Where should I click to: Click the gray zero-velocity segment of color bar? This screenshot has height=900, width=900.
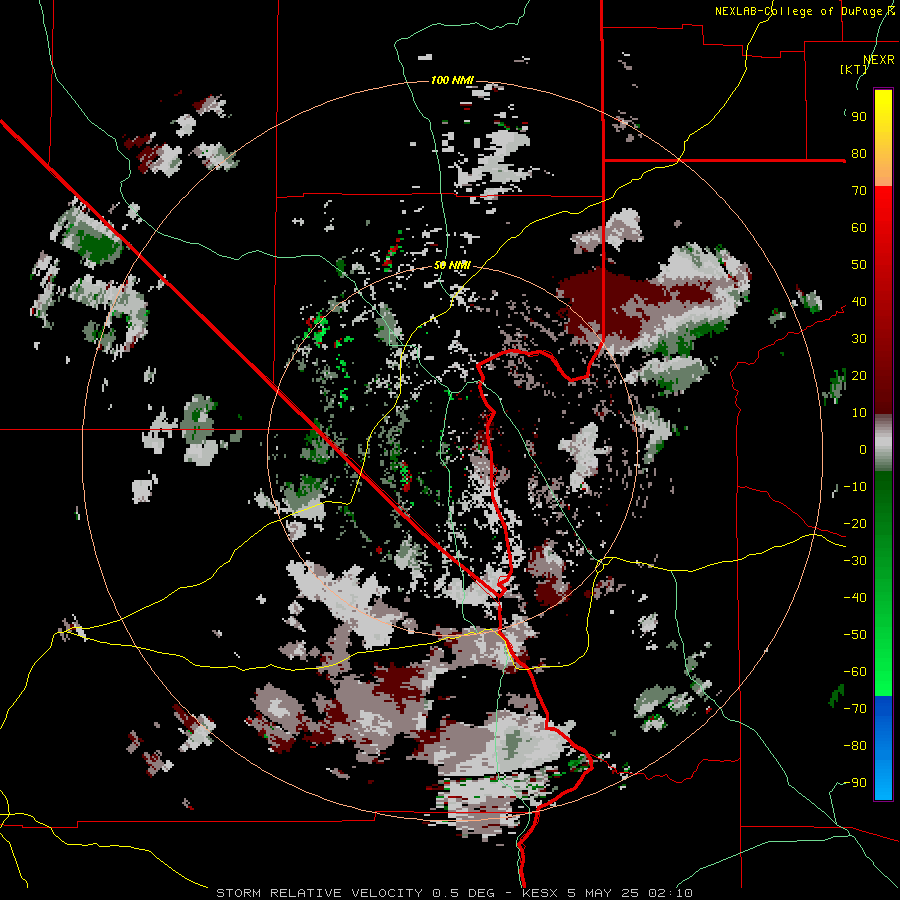883,443
